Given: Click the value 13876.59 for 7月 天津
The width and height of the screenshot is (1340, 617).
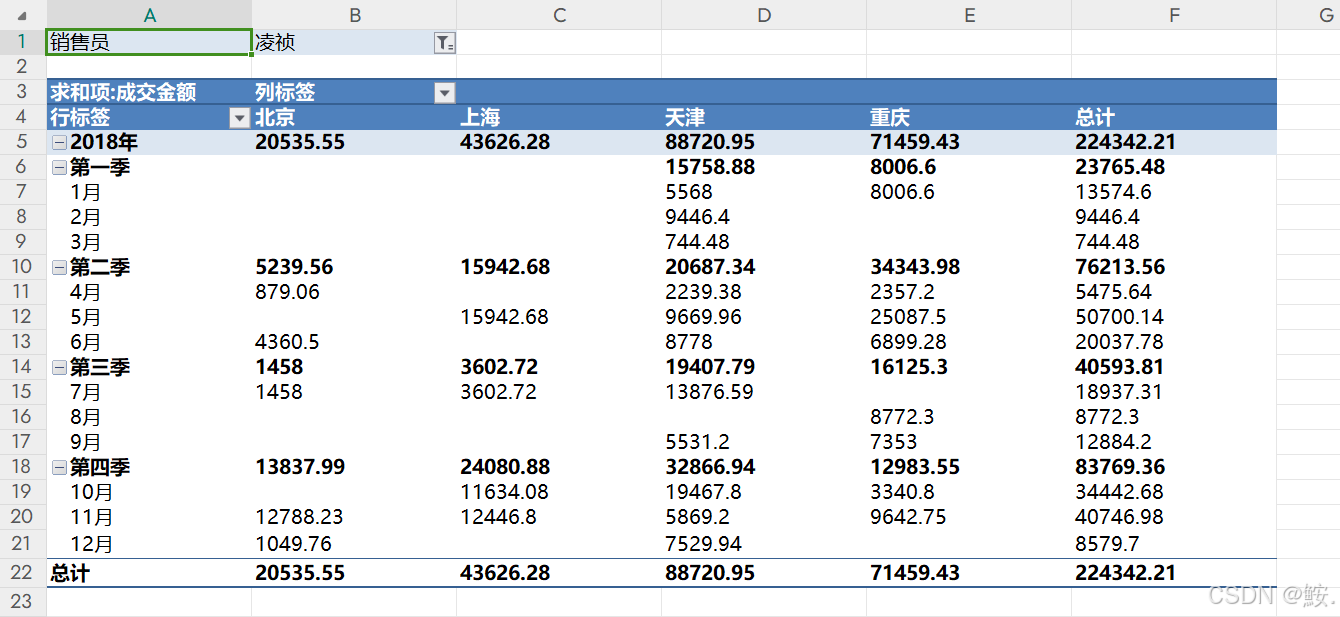Looking at the screenshot, I should (x=709, y=393).
